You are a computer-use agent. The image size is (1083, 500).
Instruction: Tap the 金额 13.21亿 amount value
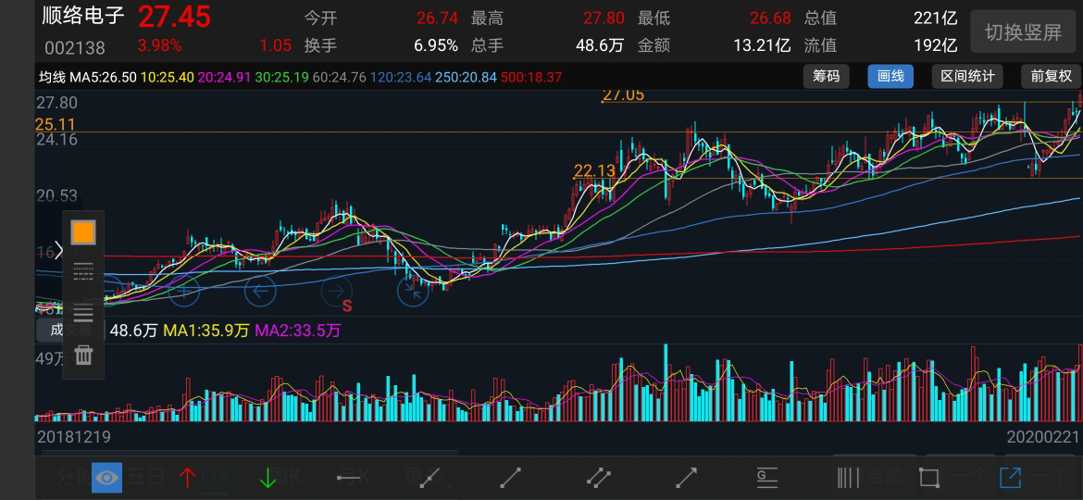coord(762,46)
